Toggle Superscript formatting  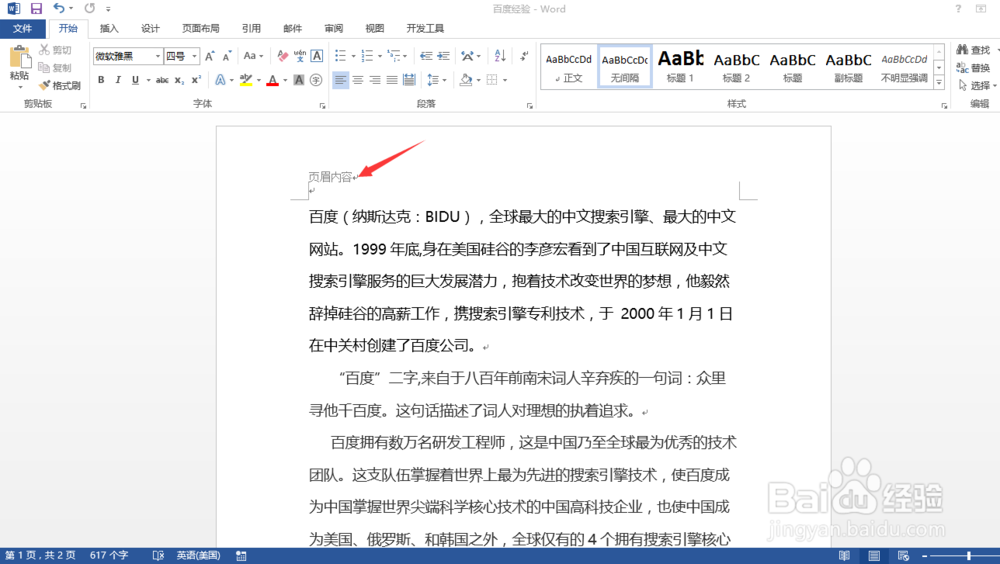click(196, 80)
